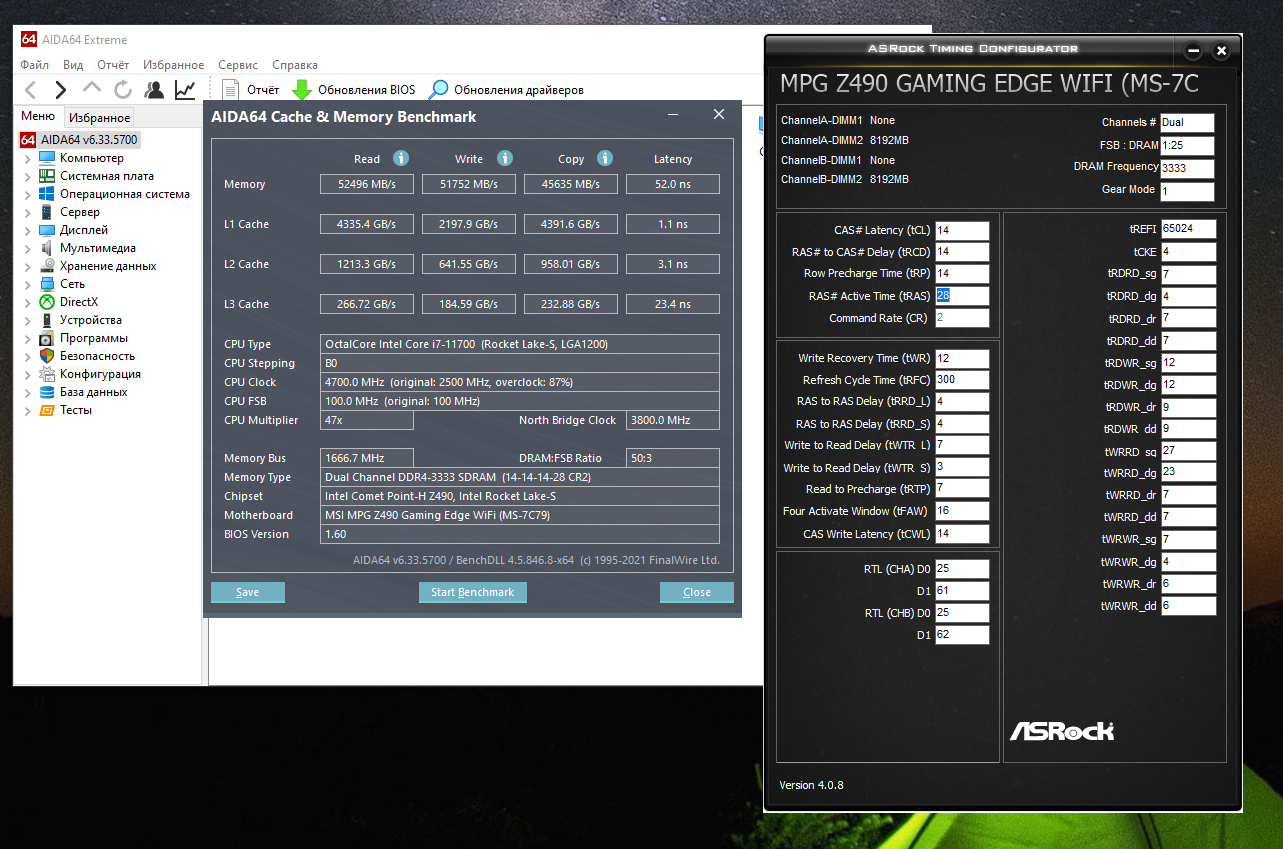The height and width of the screenshot is (849, 1283).
Task: Select the Программы icon in the tree
Action: (x=47, y=338)
